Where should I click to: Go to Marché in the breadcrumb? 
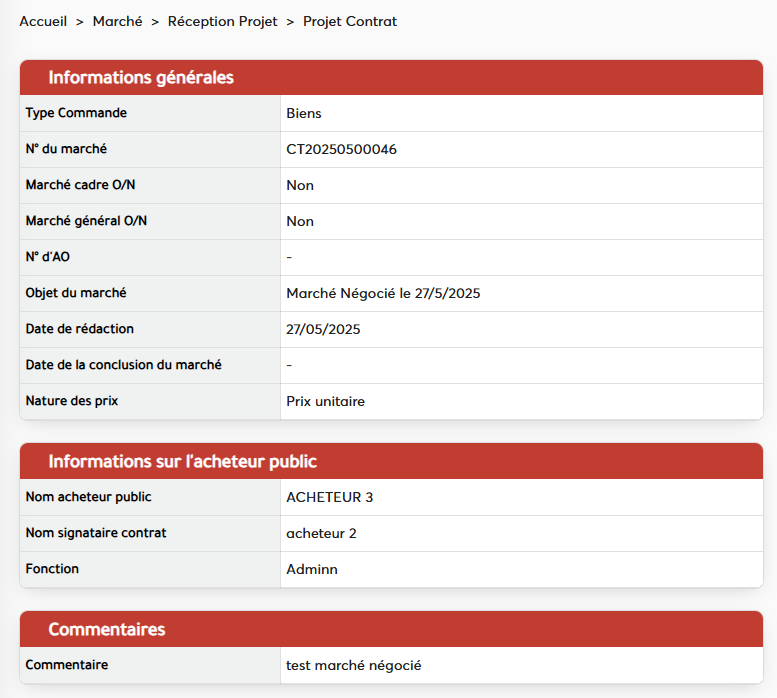pos(117,21)
